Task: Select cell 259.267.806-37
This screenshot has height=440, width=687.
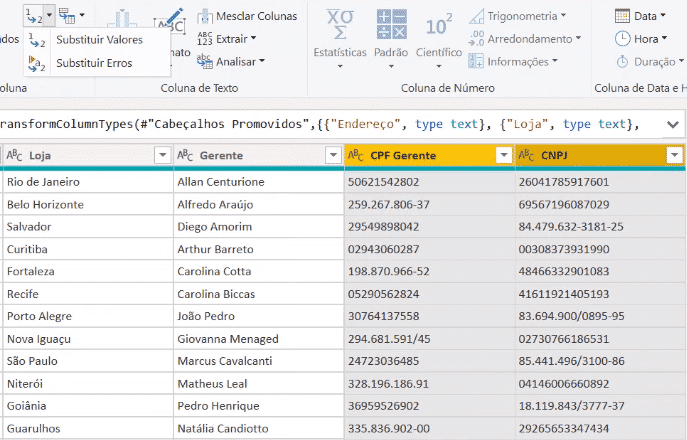Action: tap(429, 205)
